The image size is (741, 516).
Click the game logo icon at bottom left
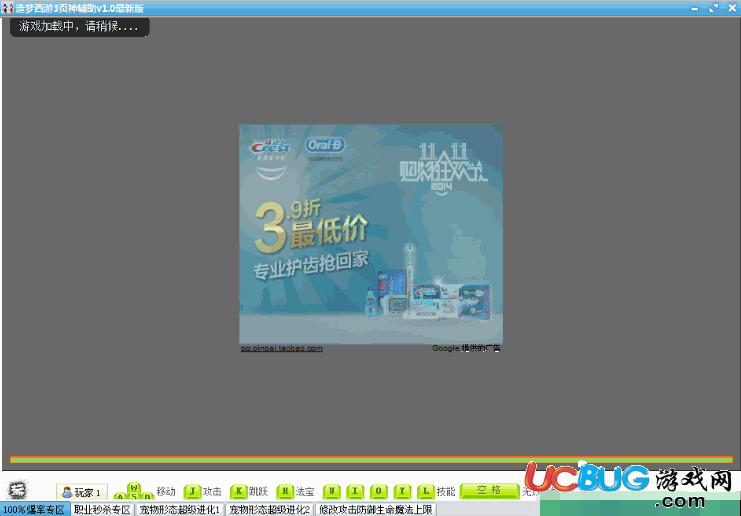(x=18, y=490)
